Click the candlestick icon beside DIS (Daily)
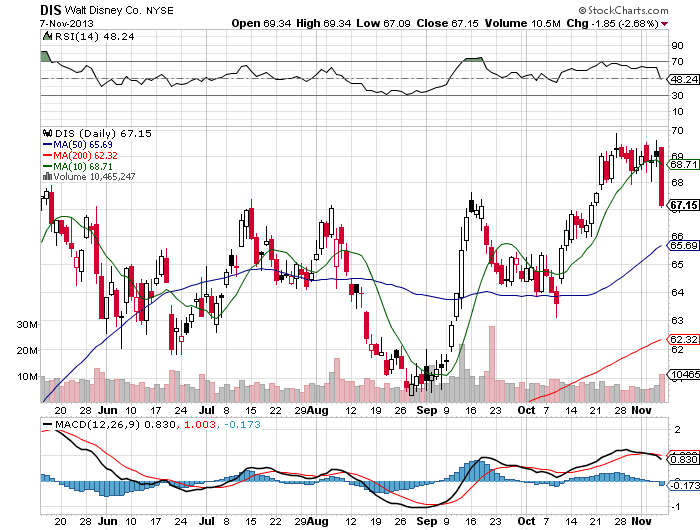700x530 pixels. [x=47, y=133]
